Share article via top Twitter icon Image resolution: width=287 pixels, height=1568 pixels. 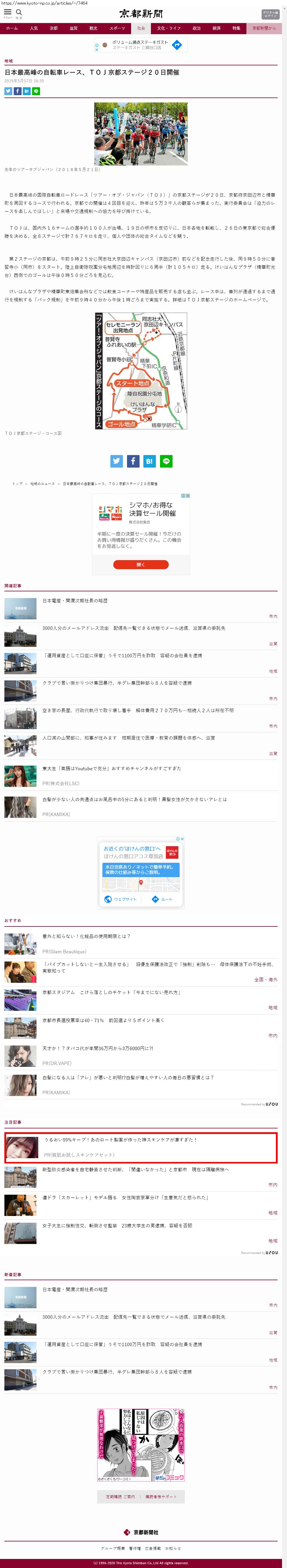click(x=8, y=91)
